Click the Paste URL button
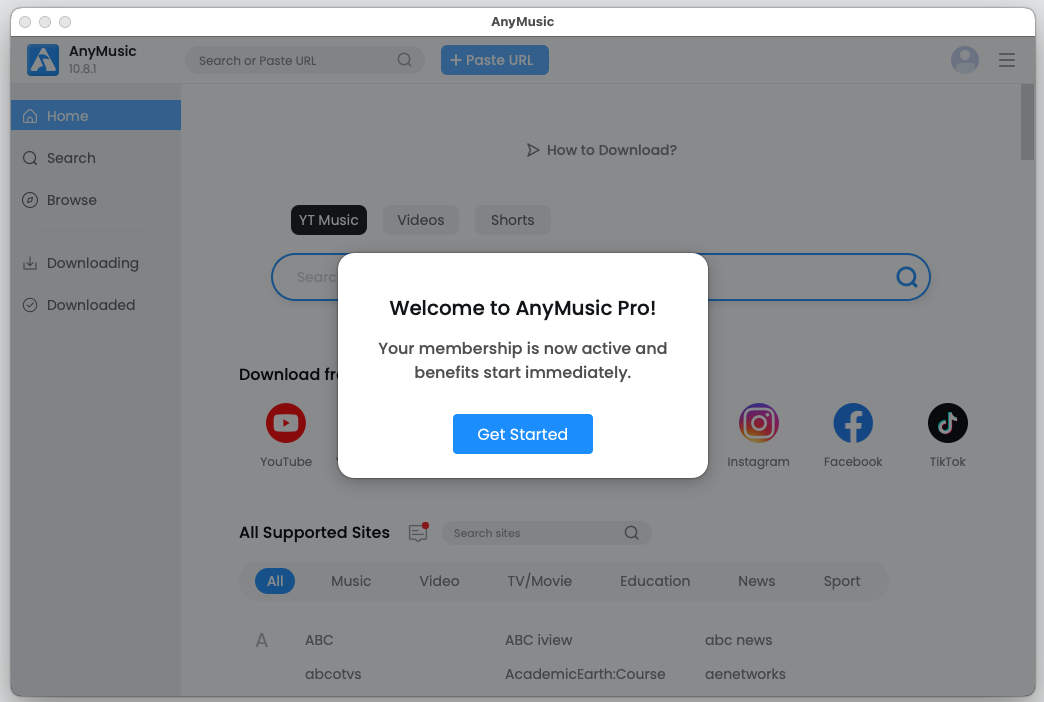Viewport: 1044px width, 702px height. [495, 60]
